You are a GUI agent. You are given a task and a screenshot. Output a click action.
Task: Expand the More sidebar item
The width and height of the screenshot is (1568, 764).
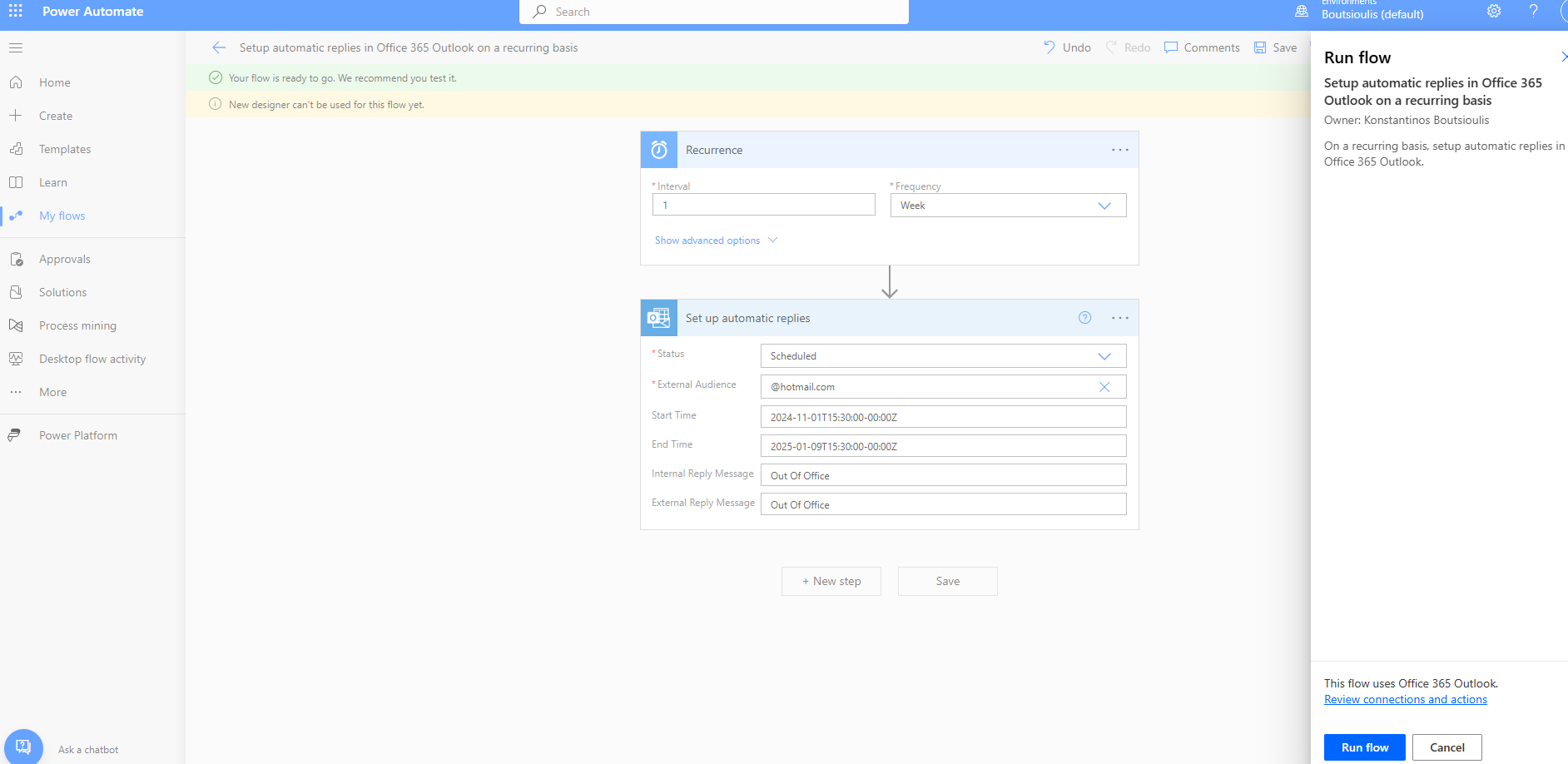click(52, 392)
